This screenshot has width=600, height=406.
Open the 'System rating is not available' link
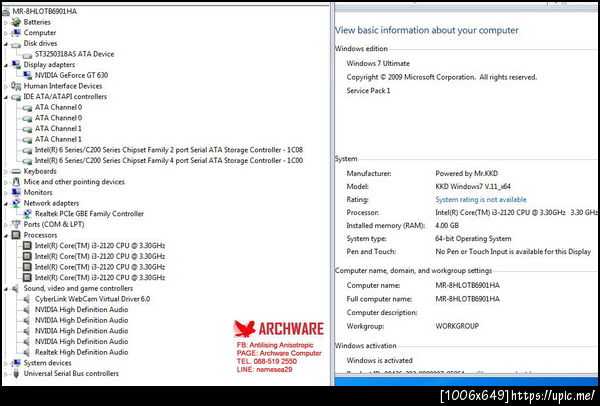point(481,199)
